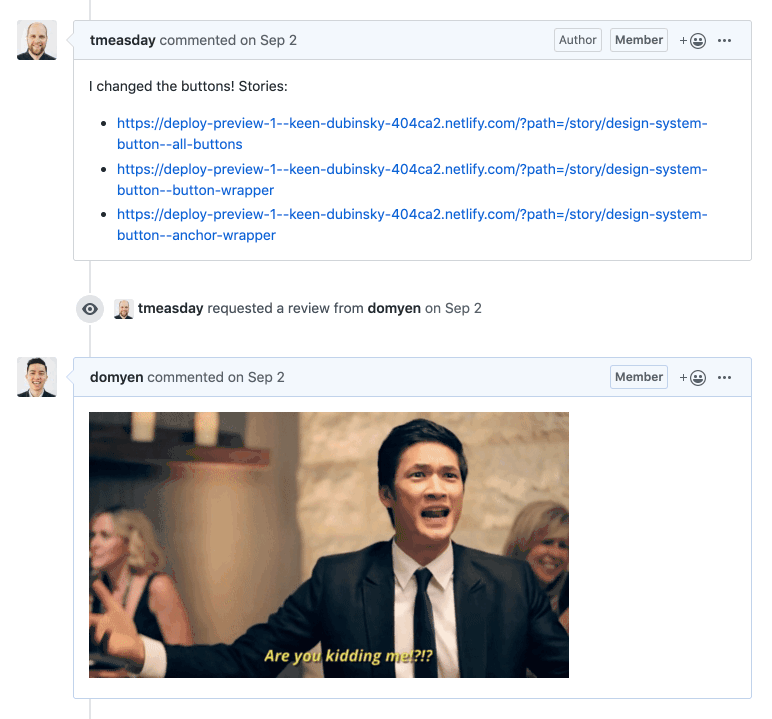
Task: Open the anchor-wrapper story preview link
Action: point(412,225)
